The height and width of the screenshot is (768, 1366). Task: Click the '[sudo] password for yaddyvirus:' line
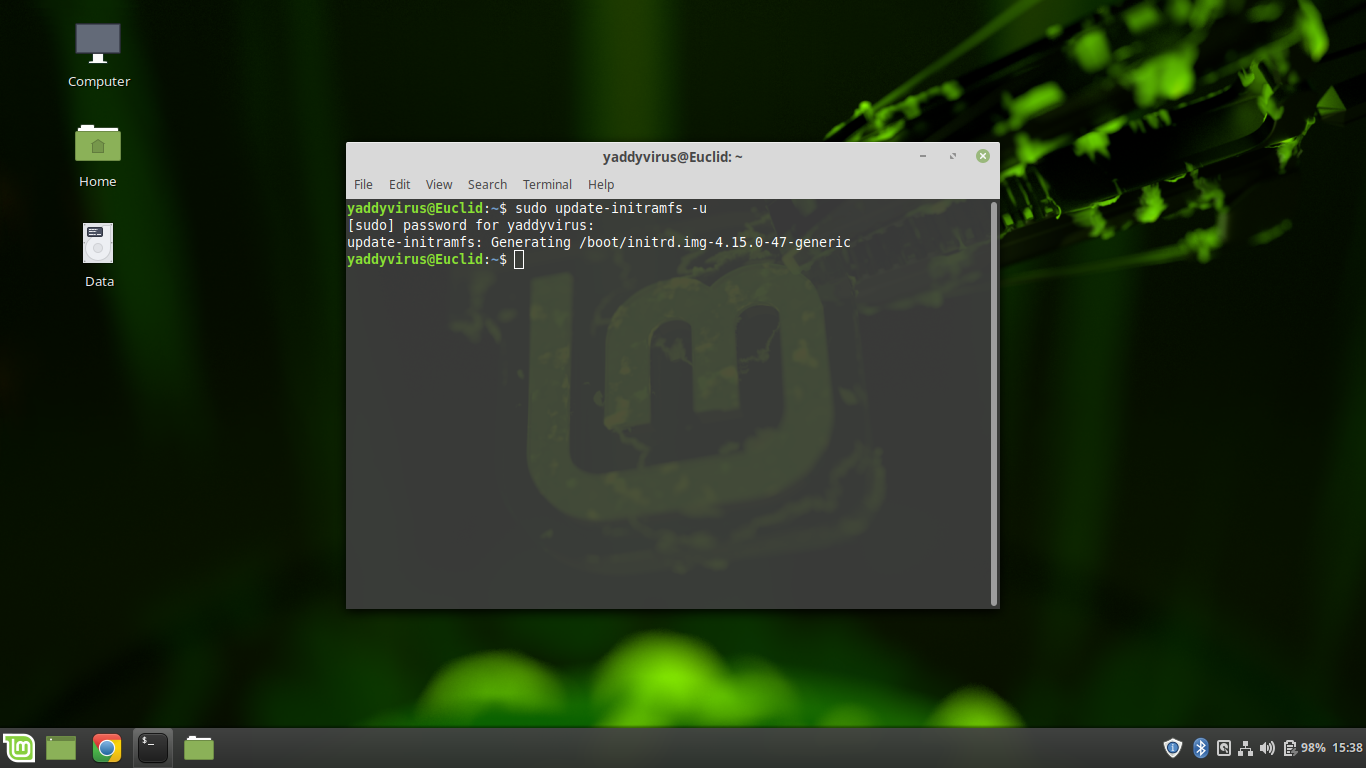pyautogui.click(x=471, y=225)
